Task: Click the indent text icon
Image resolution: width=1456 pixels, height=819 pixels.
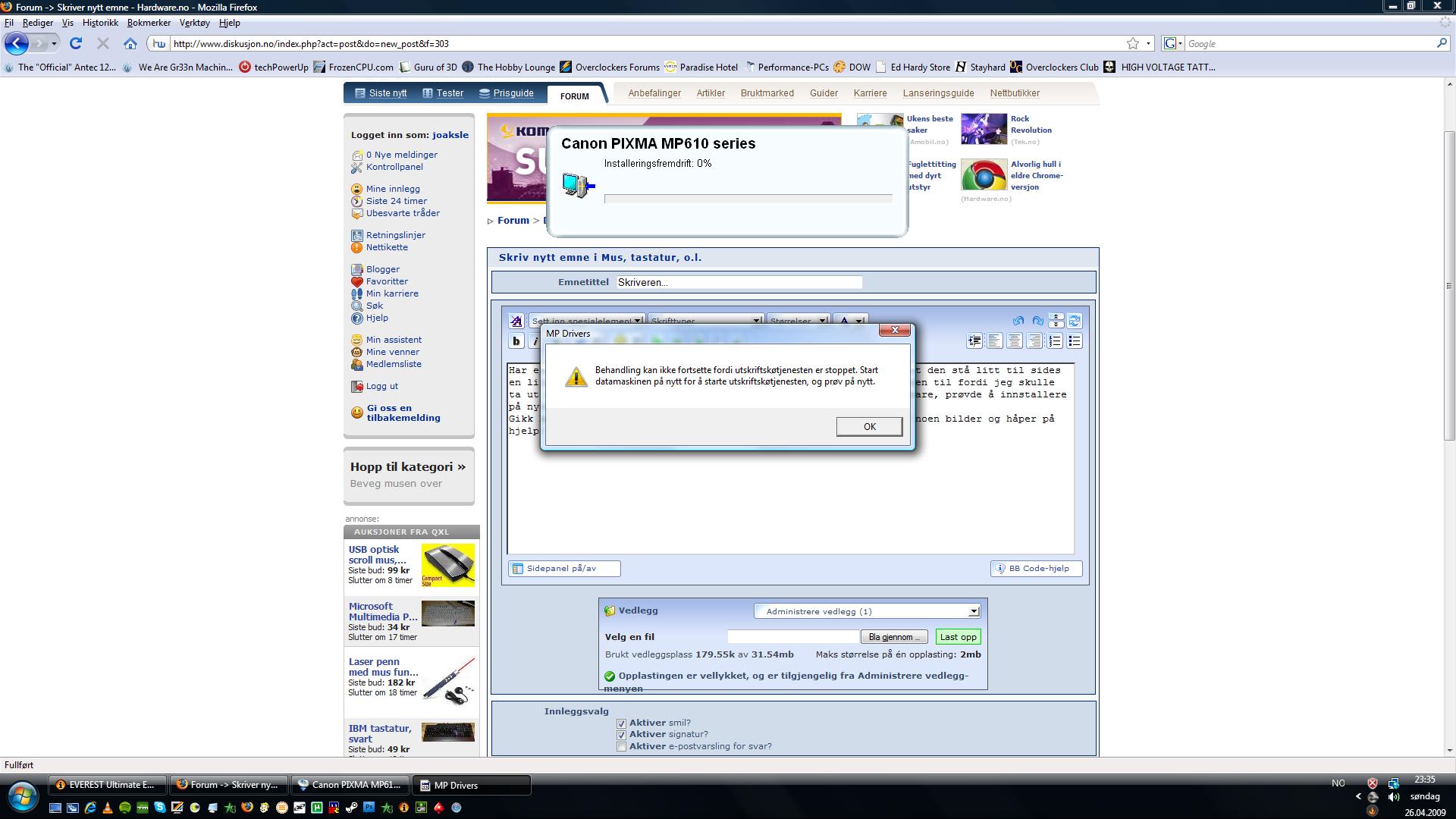Action: click(974, 341)
